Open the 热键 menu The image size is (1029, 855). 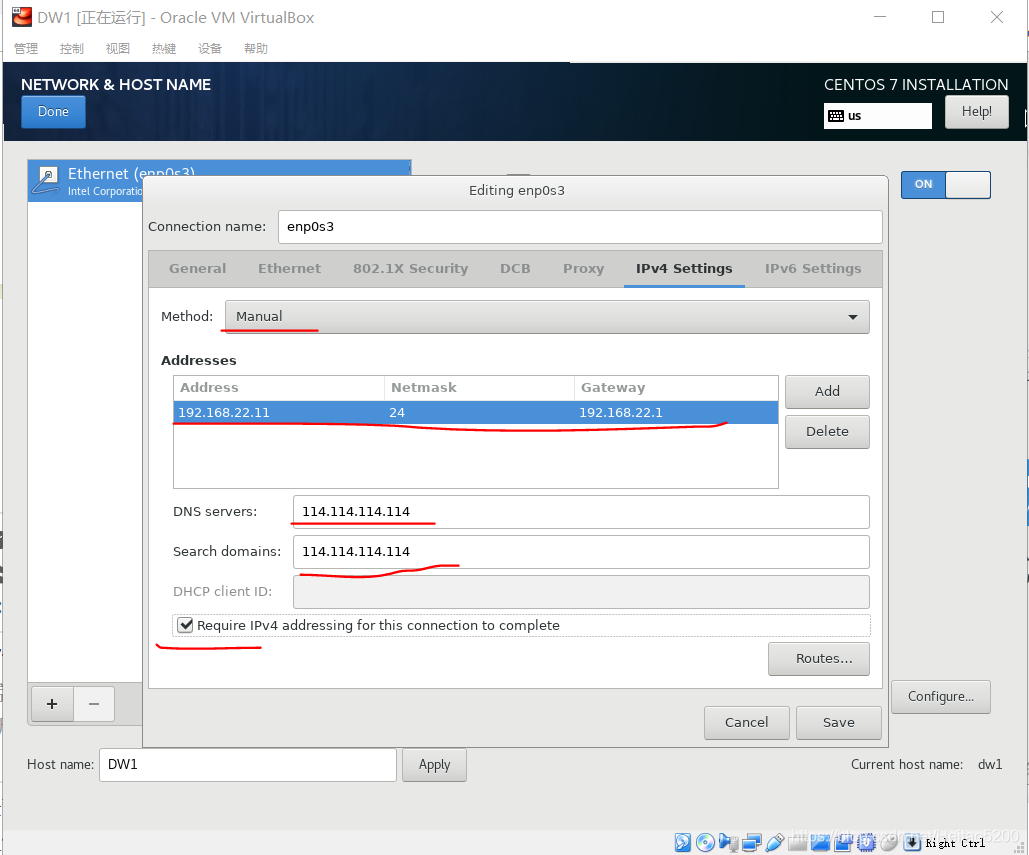coord(164,49)
